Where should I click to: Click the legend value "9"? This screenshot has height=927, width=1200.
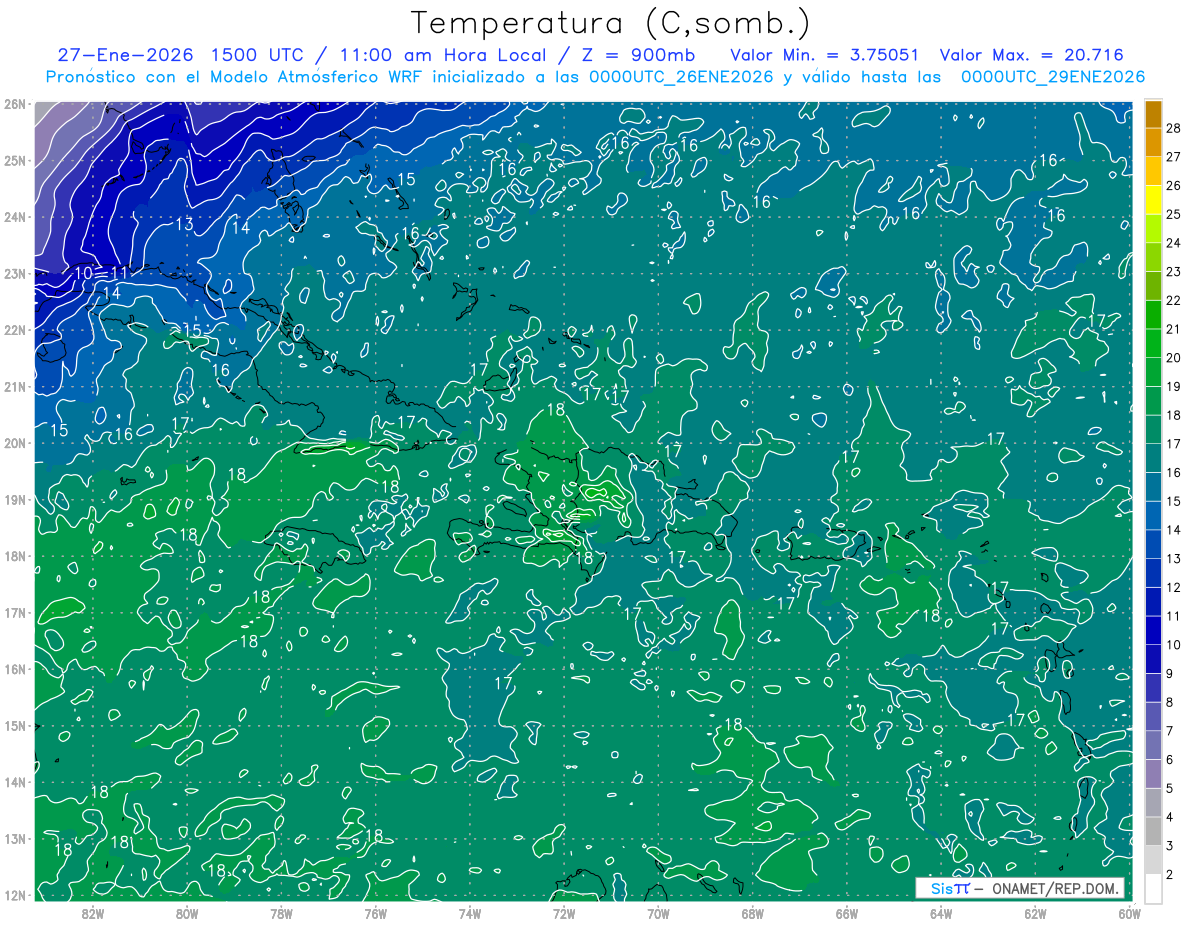pos(1169,674)
